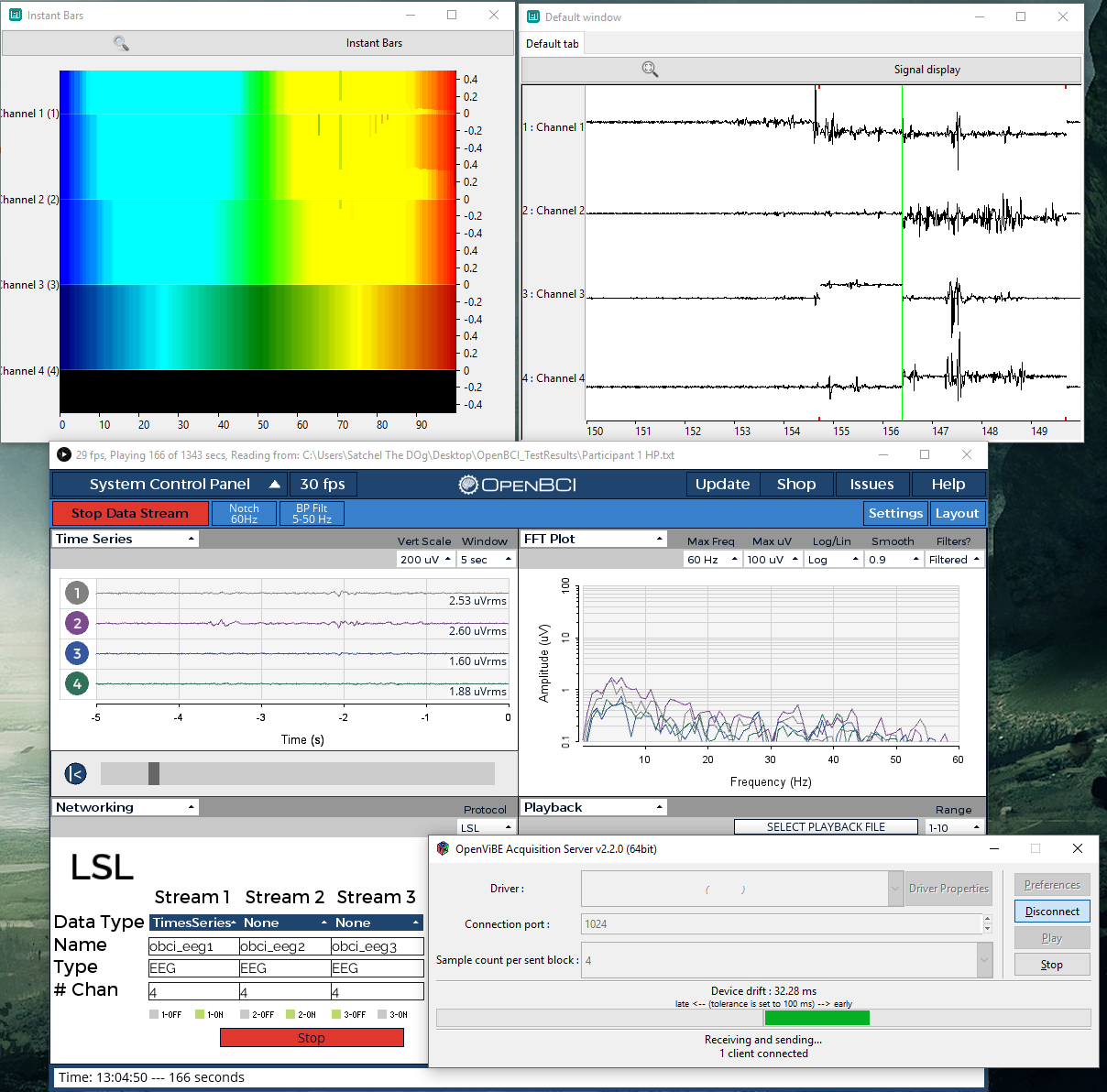Click the Instant Bars header bar
This screenshot has width=1107, height=1092.
click(258, 43)
